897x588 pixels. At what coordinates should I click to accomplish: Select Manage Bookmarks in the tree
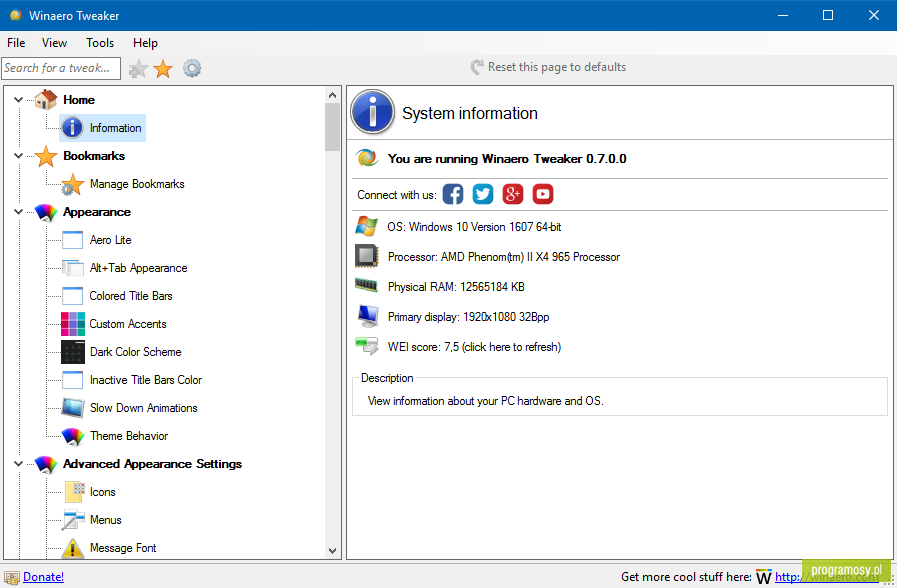pyautogui.click(x=137, y=184)
